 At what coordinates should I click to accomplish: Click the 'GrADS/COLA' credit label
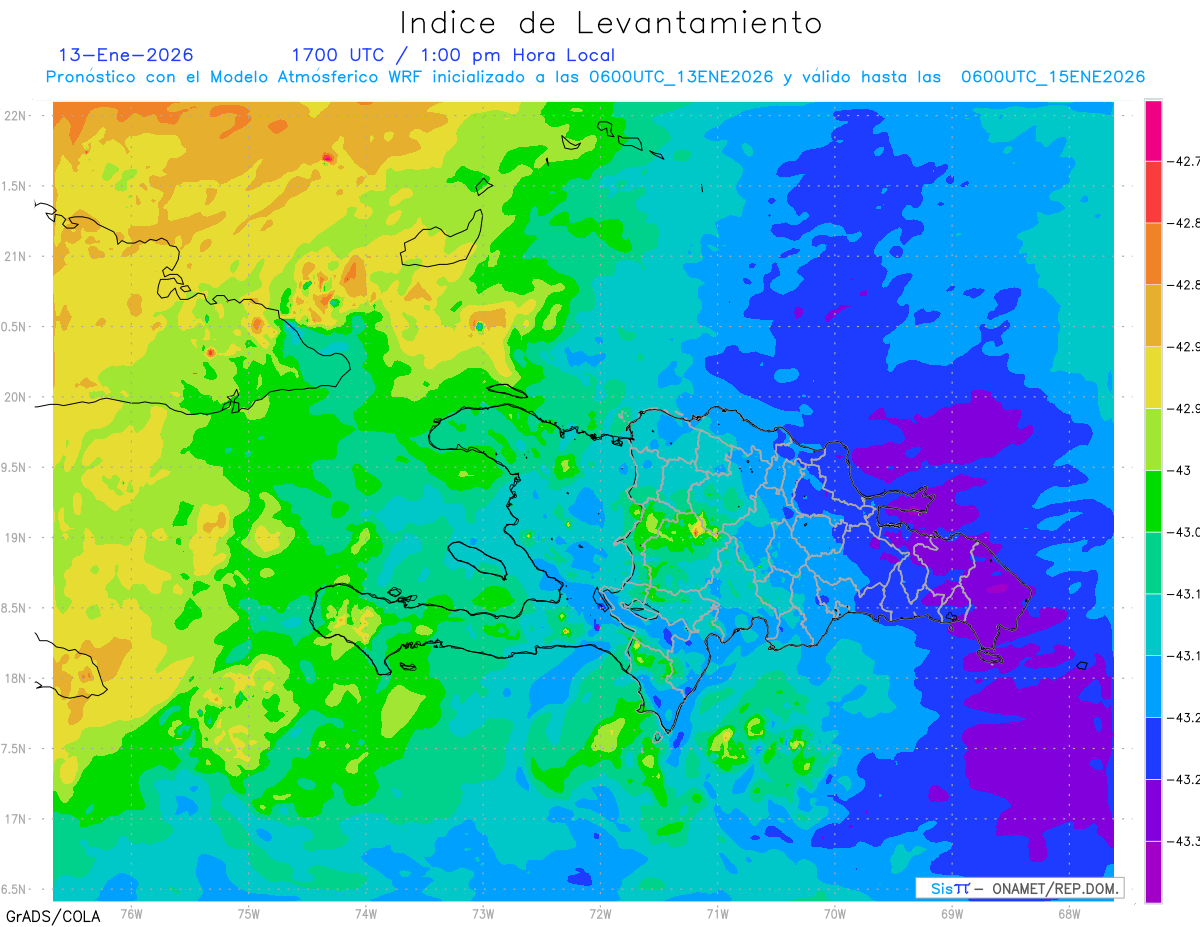[x=53, y=916]
